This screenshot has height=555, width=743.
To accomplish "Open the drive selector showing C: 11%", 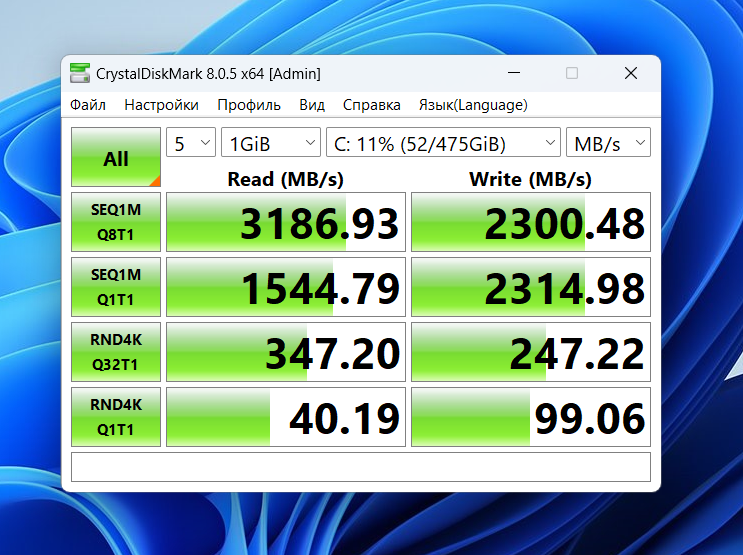I will [444, 142].
